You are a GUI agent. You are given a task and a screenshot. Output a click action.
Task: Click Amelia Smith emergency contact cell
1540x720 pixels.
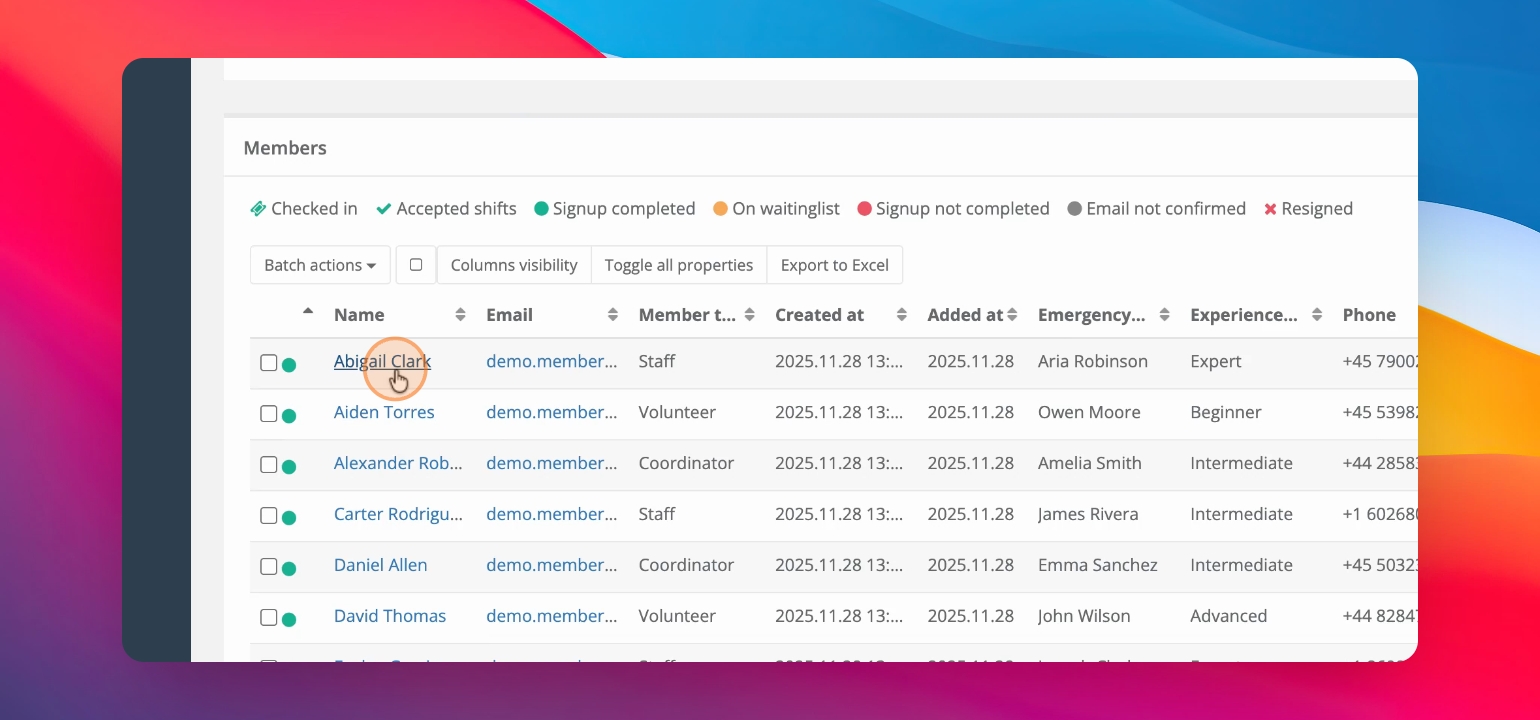tap(1090, 464)
